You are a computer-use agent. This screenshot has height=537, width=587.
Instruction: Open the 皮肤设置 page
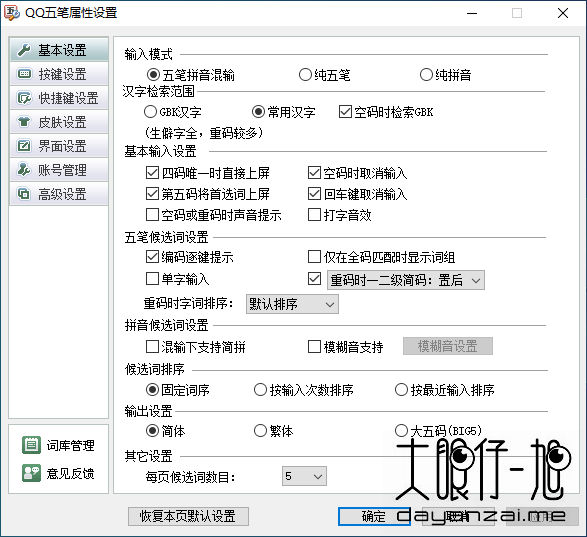[59, 122]
